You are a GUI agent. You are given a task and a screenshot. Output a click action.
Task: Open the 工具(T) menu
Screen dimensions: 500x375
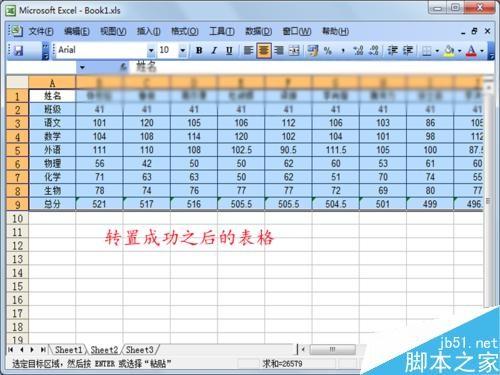[222, 32]
